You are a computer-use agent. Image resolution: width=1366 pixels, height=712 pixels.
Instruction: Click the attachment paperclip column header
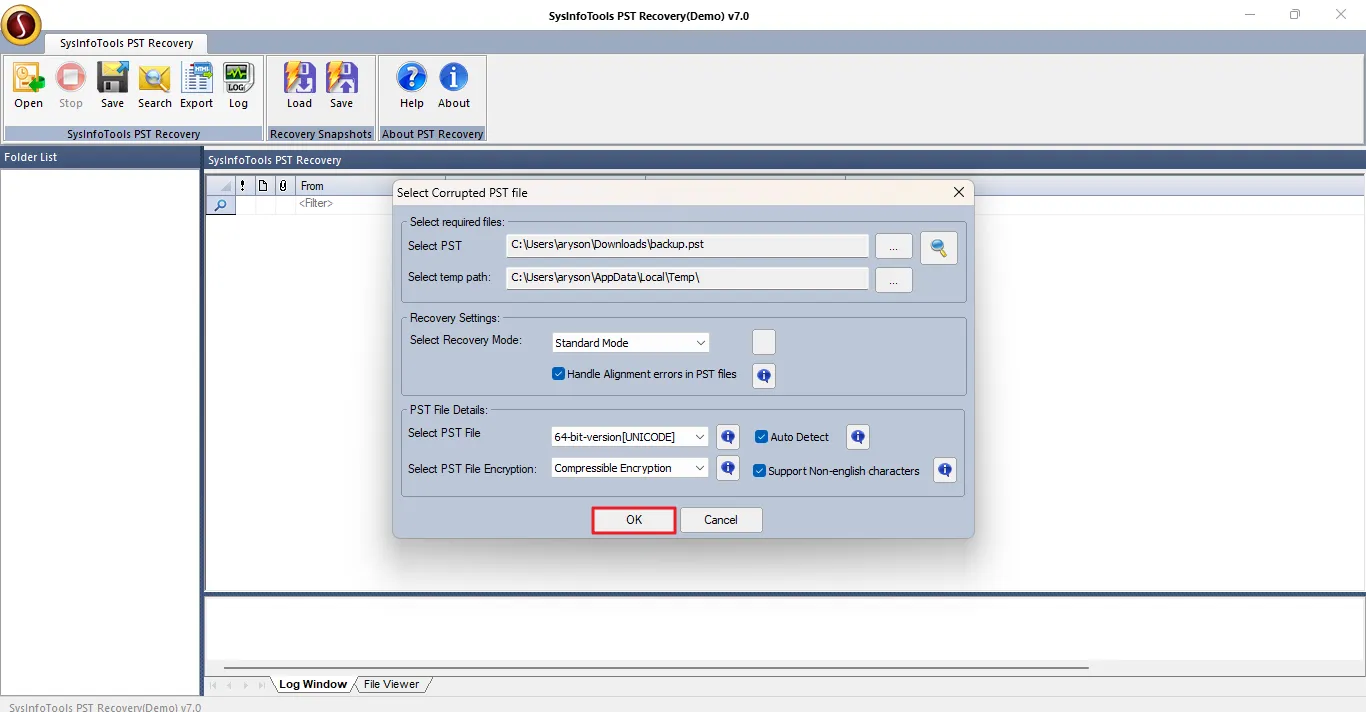(283, 186)
